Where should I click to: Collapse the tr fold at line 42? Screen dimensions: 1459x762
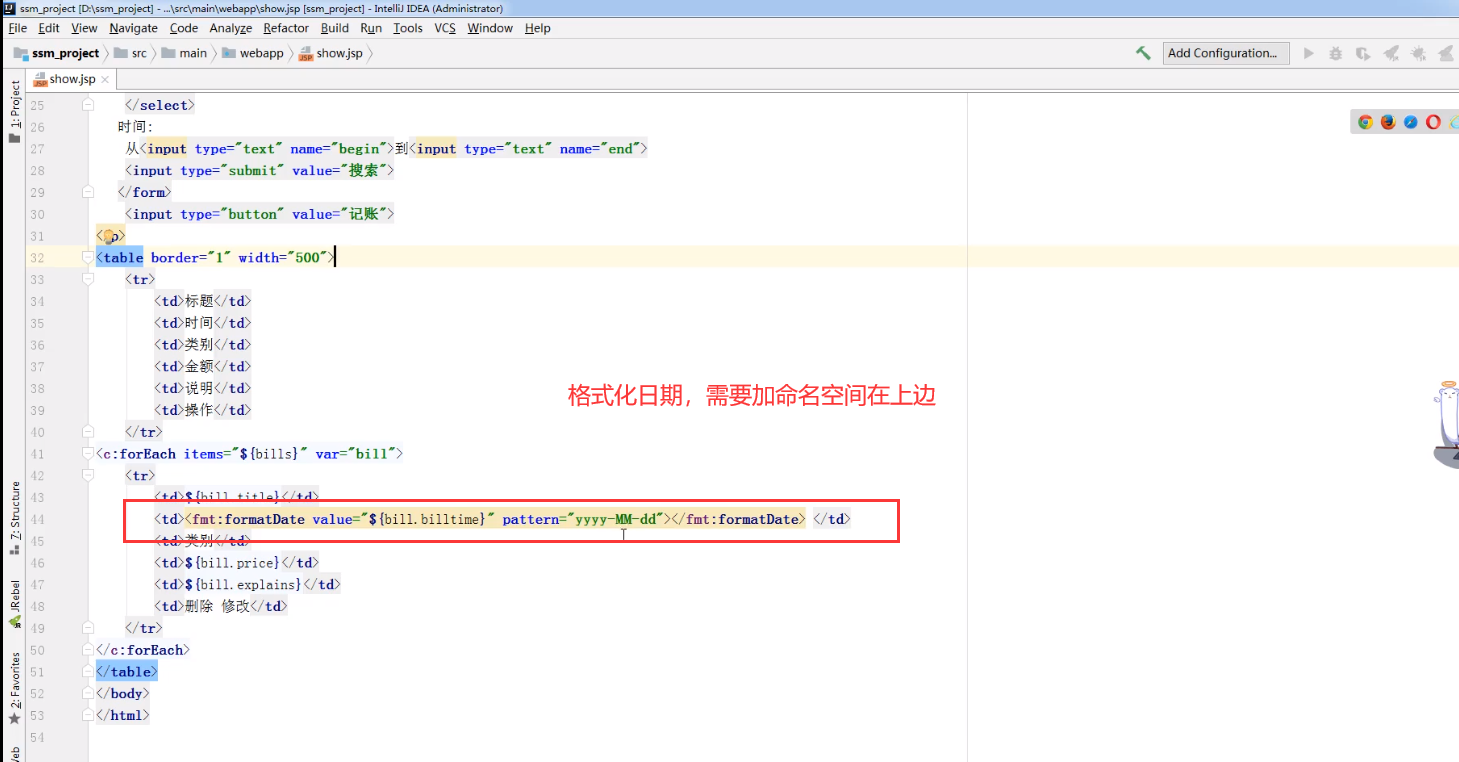(x=88, y=475)
